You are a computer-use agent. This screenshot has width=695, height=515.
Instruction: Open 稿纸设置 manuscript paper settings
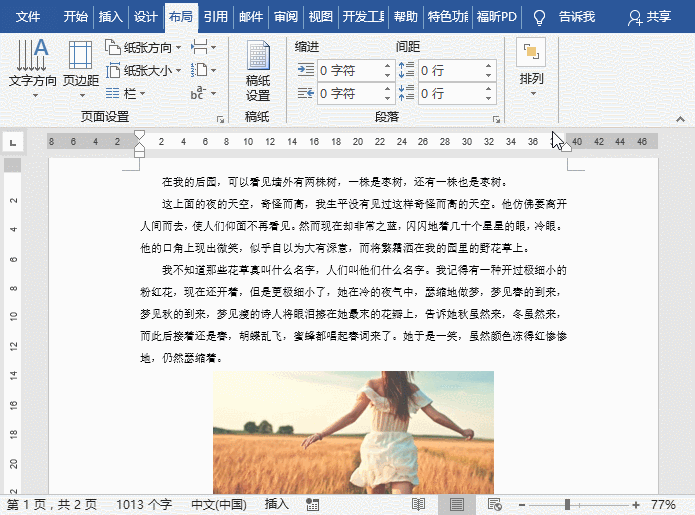click(258, 72)
